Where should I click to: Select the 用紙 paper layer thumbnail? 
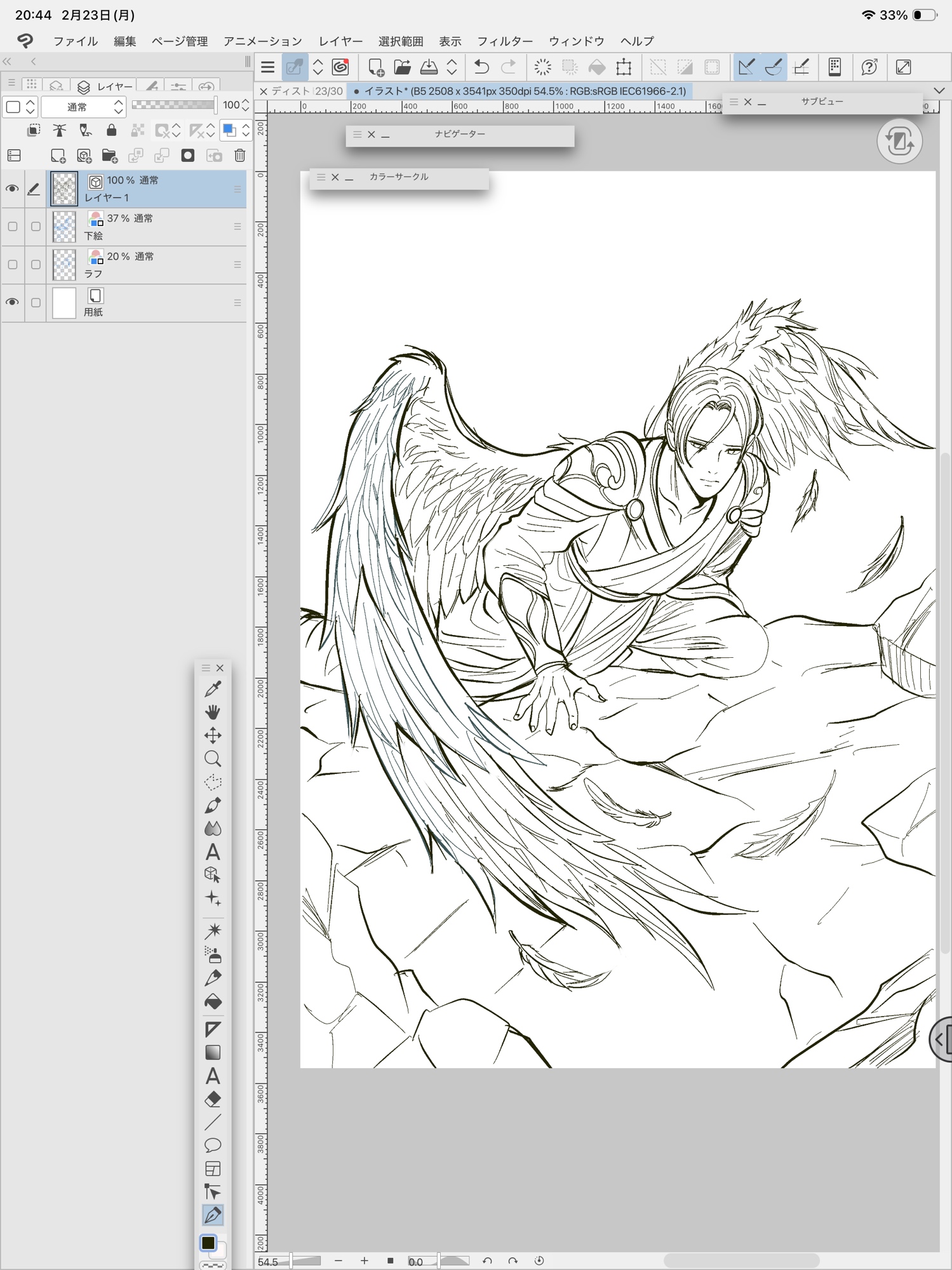pyautogui.click(x=64, y=303)
